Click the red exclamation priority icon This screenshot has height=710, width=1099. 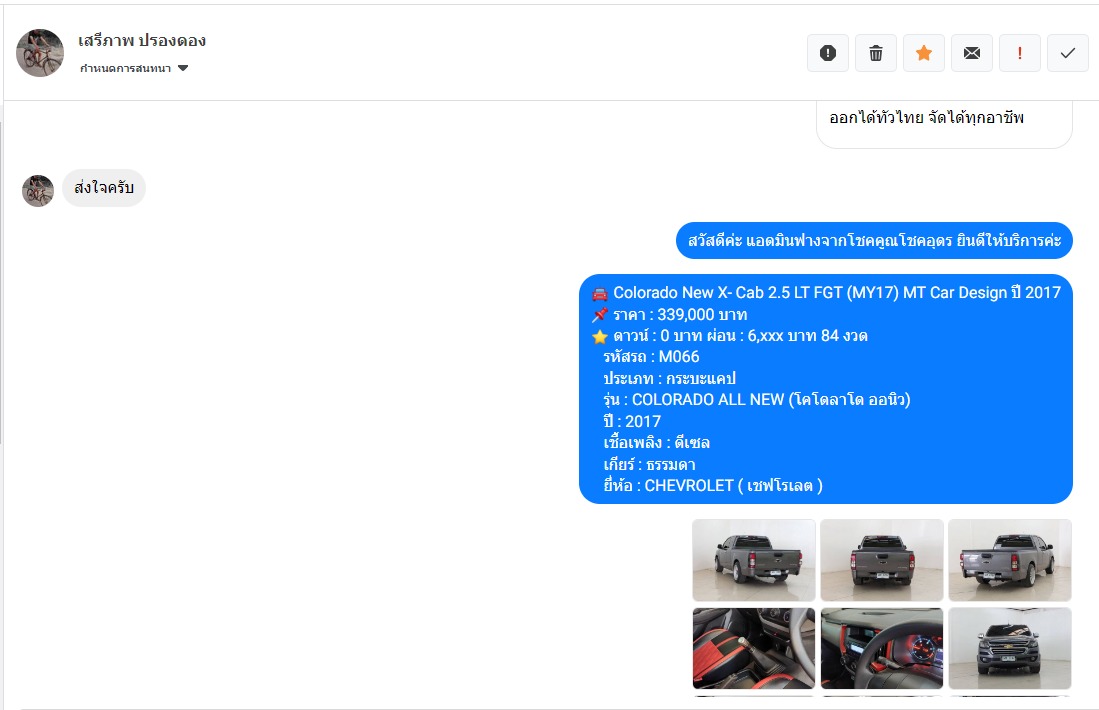point(1020,53)
